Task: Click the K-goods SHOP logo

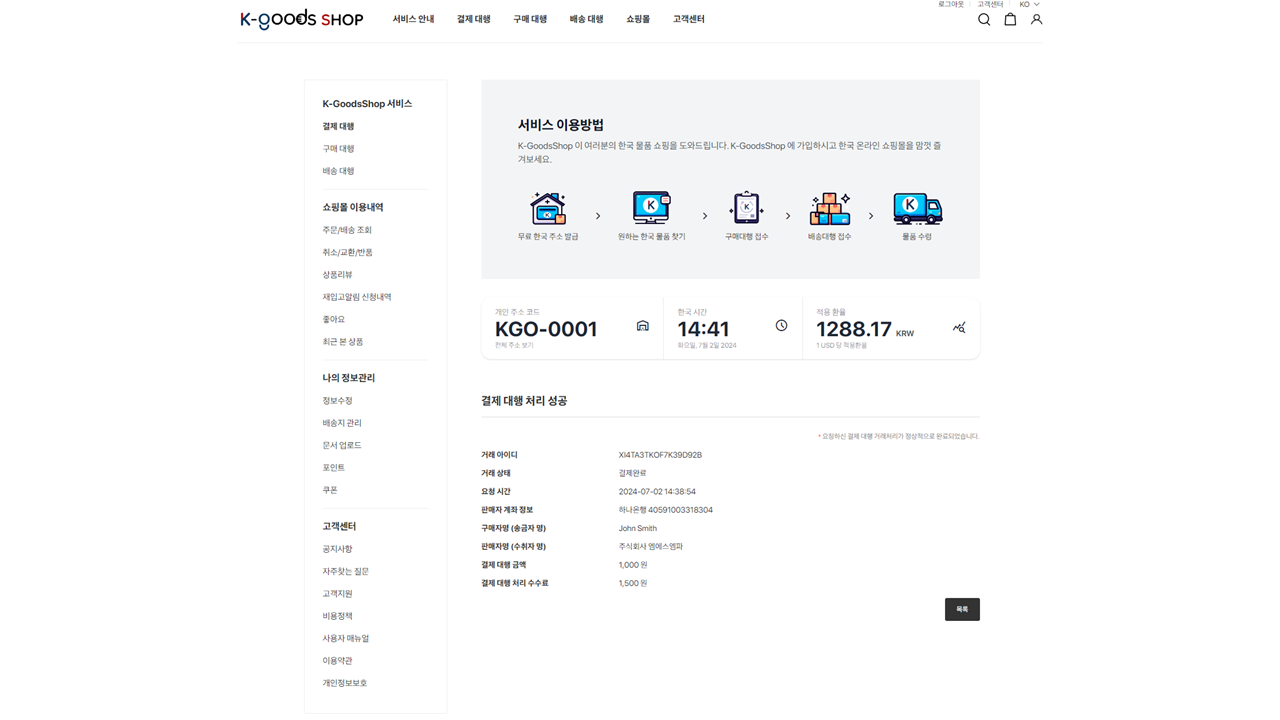Action: (302, 19)
